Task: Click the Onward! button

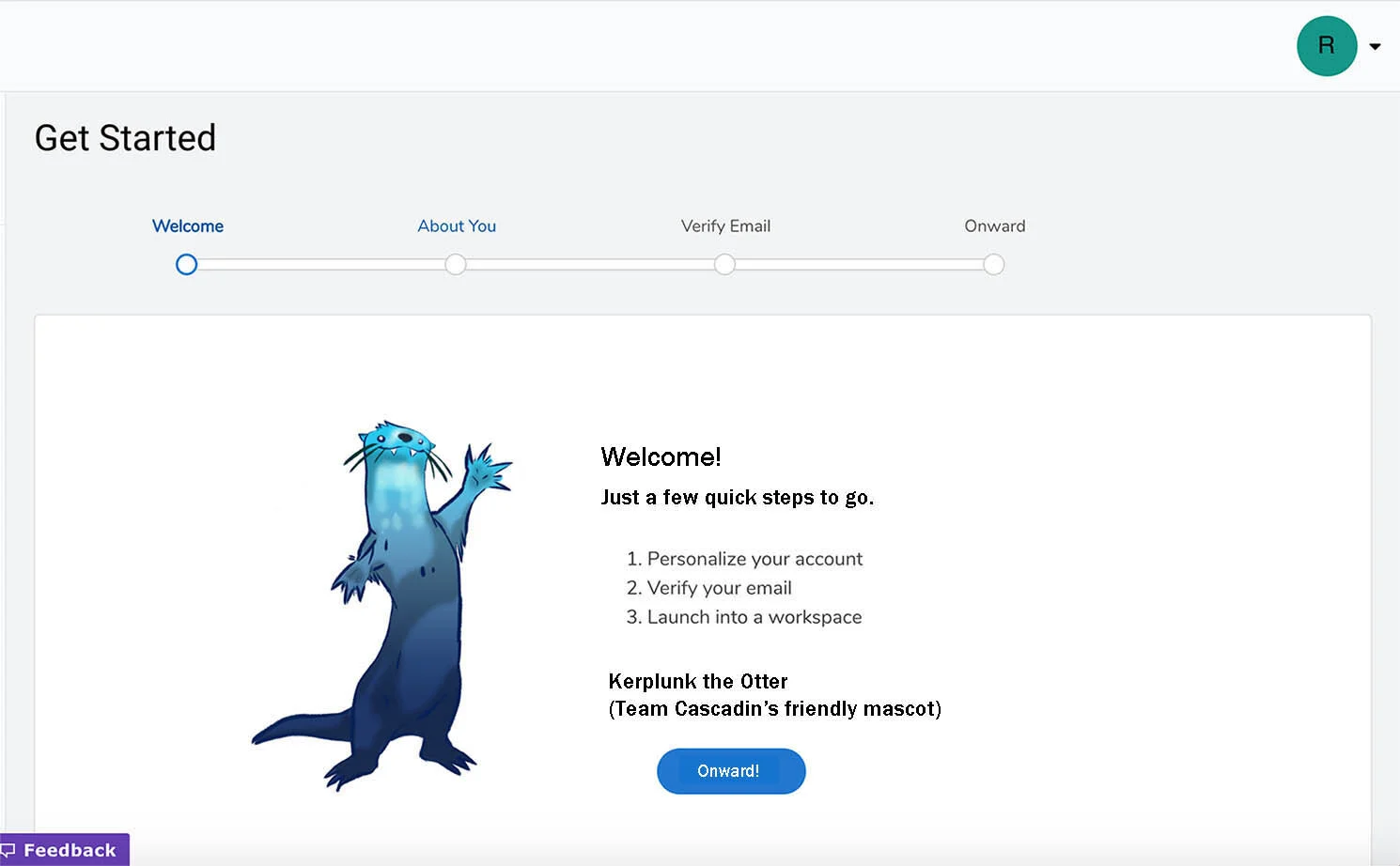Action: [731, 771]
